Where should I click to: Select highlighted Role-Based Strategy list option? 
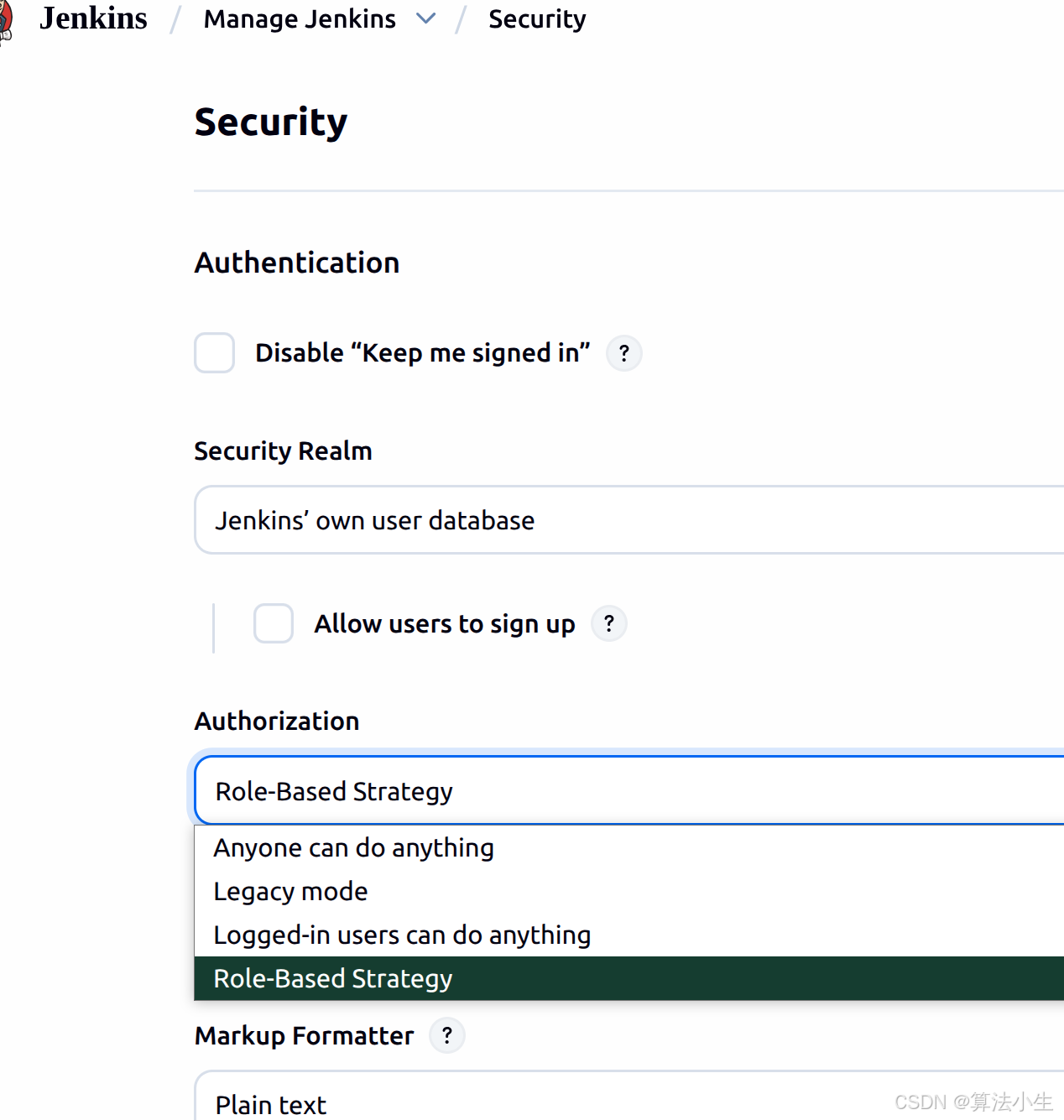tap(333, 979)
